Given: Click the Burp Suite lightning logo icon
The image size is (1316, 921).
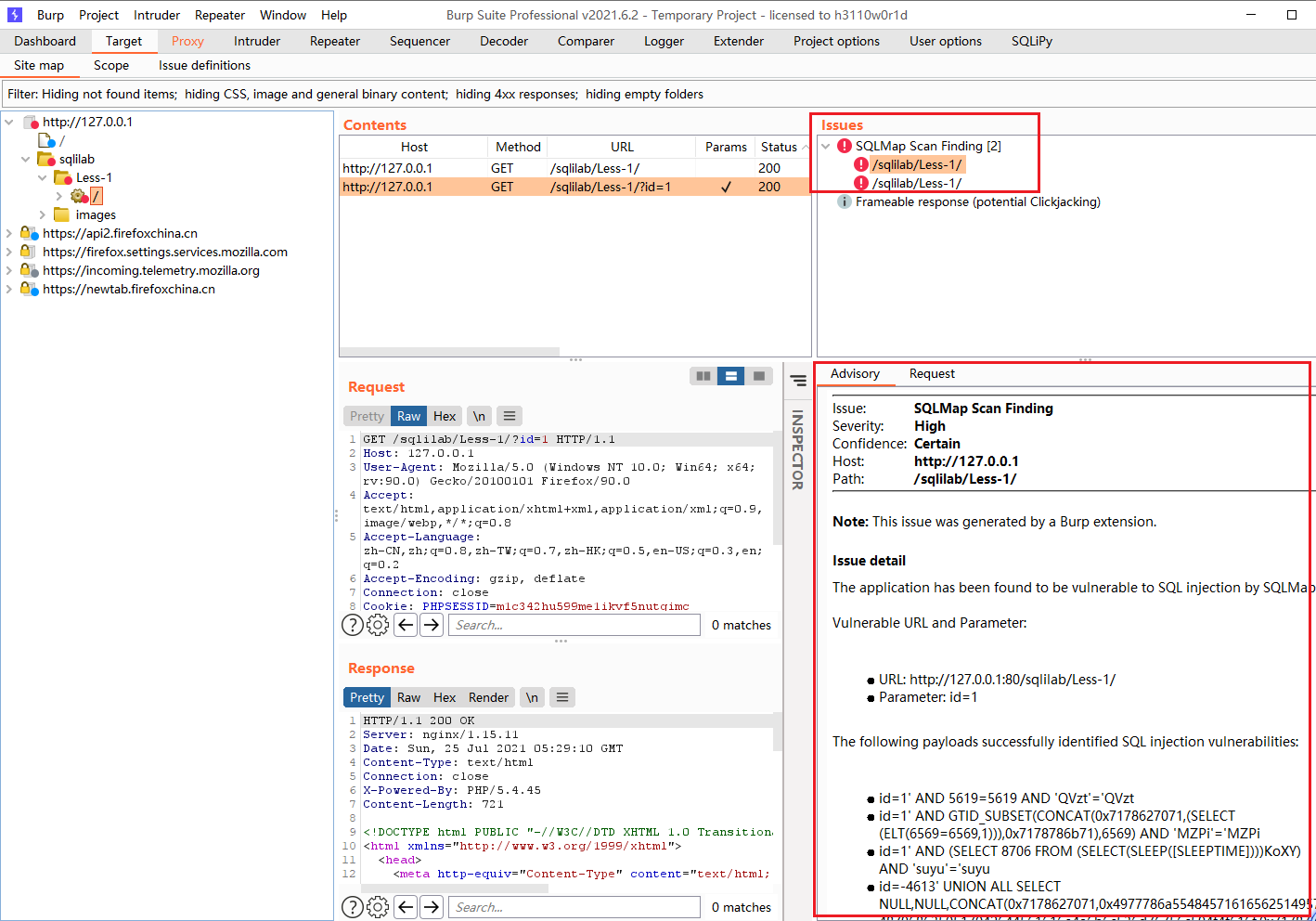Looking at the screenshot, I should (14, 15).
